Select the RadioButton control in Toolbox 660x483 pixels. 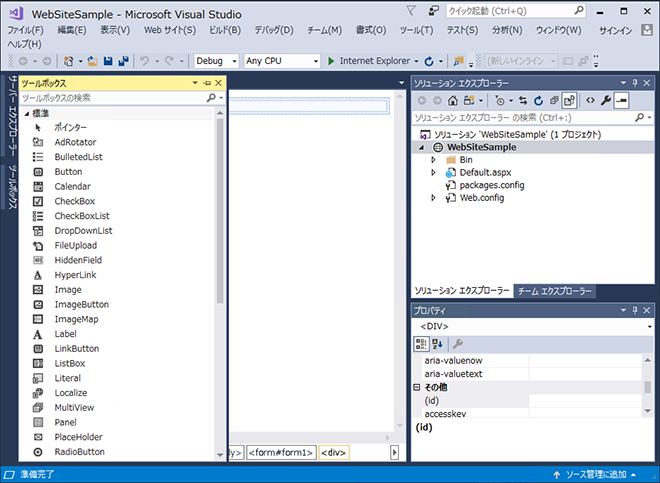pyautogui.click(x=80, y=452)
